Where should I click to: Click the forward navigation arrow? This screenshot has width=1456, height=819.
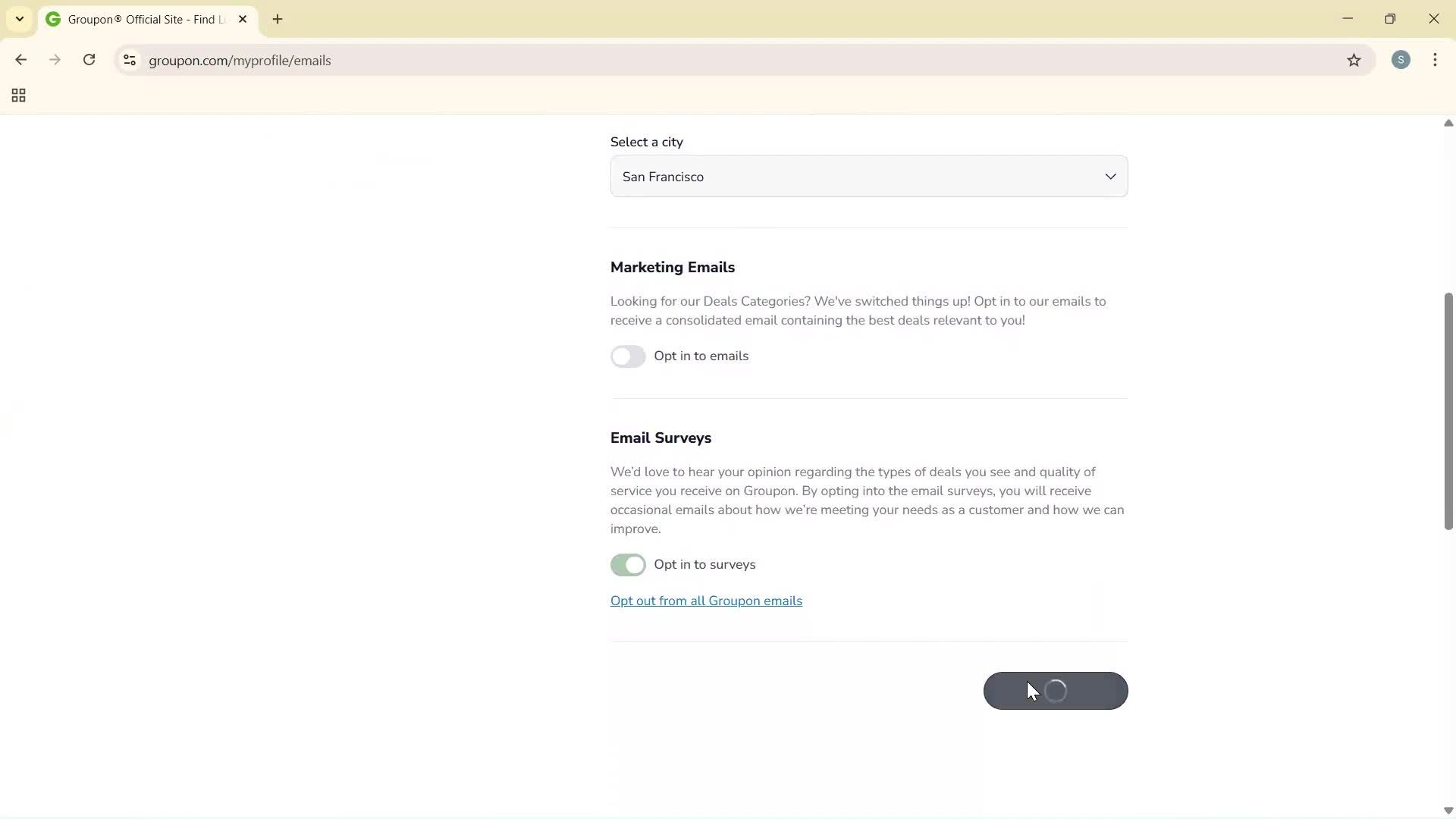click(x=55, y=60)
